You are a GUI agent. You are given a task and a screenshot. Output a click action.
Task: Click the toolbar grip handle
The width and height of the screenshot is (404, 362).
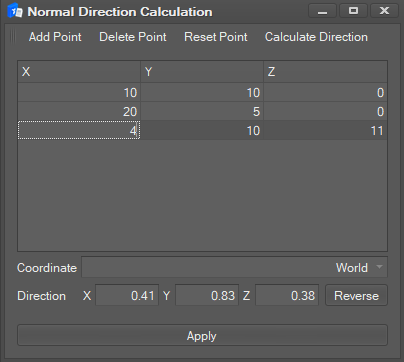point(13,37)
